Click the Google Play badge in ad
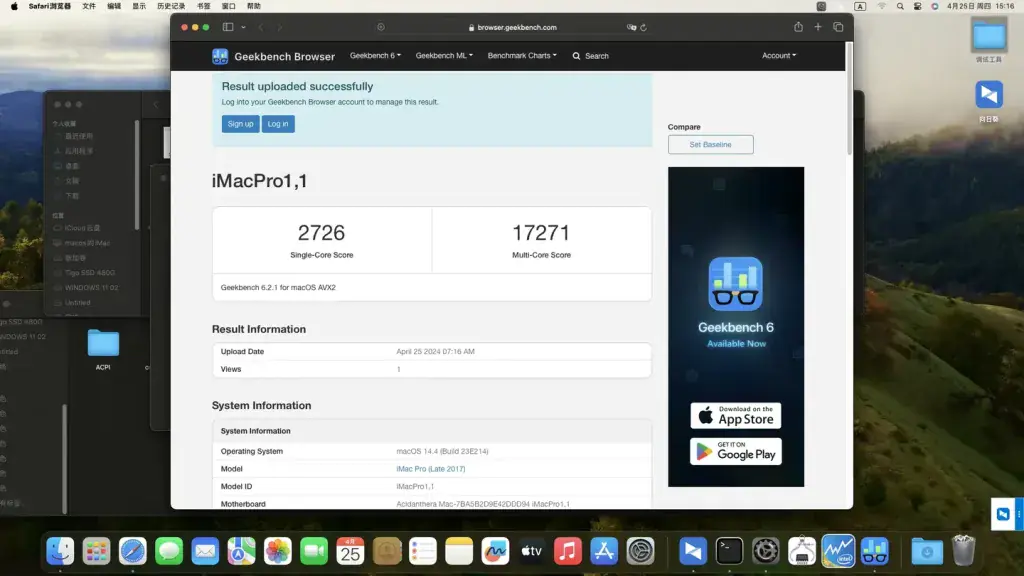The height and width of the screenshot is (576, 1024). (736, 451)
